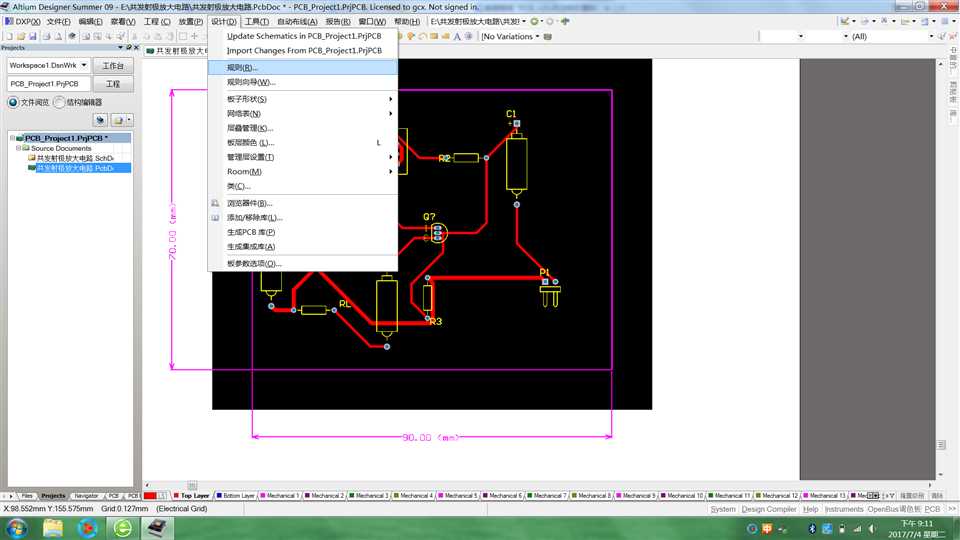Expand 网络表(N) submenu
The width and height of the screenshot is (960, 540).
coord(303,114)
